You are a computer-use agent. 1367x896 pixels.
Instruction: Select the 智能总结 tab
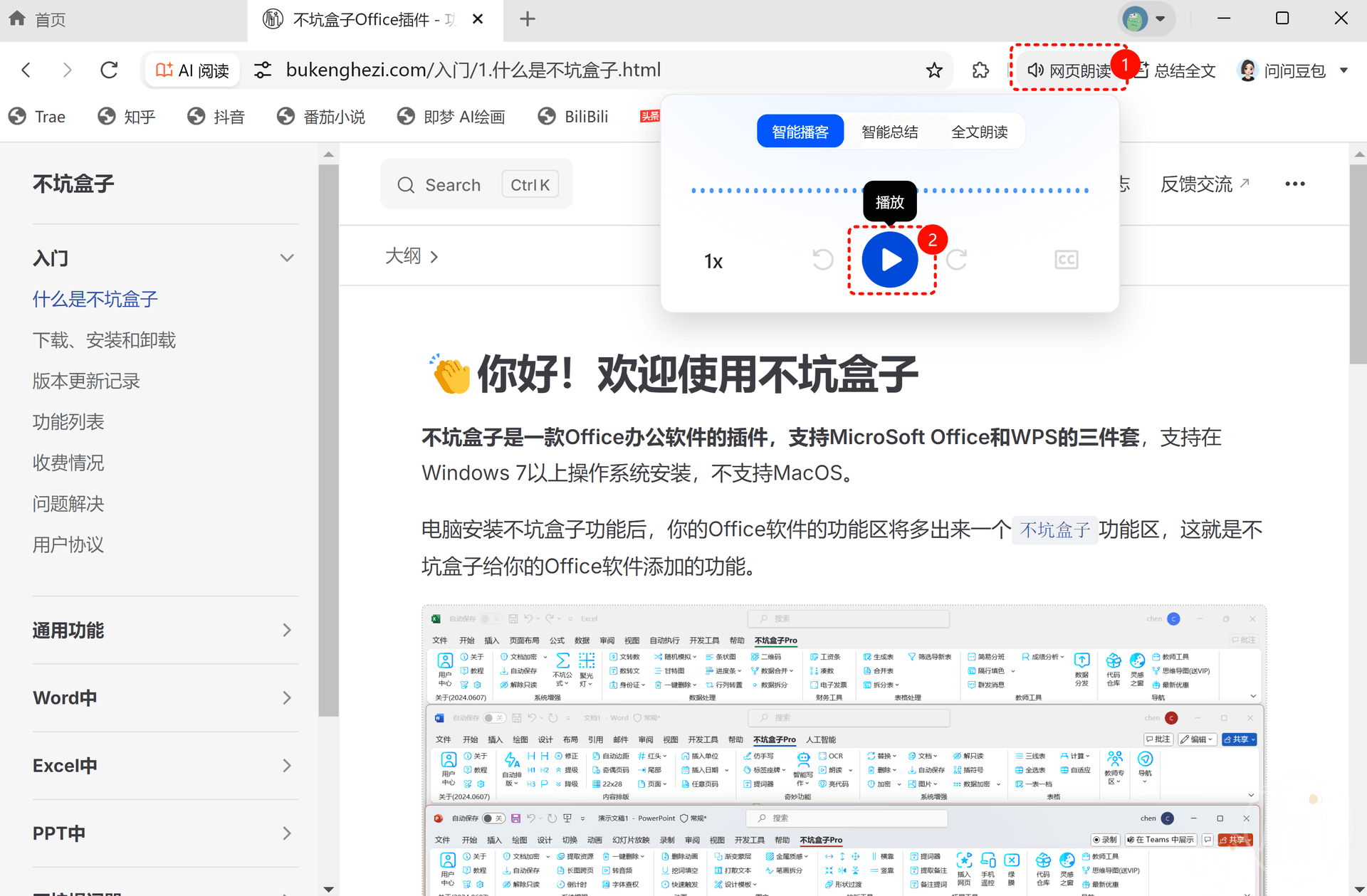(x=890, y=132)
